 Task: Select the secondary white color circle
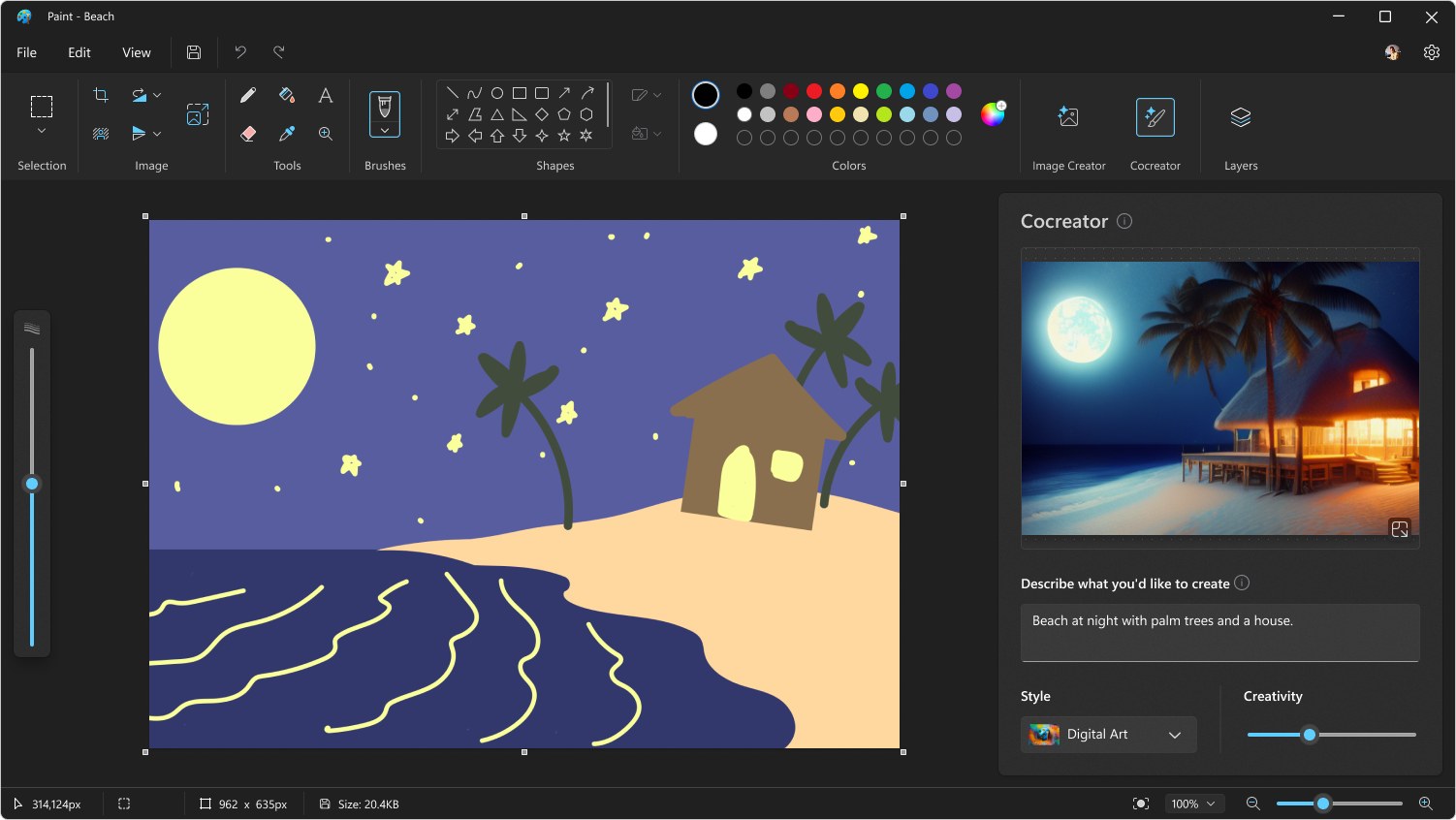pos(706,134)
